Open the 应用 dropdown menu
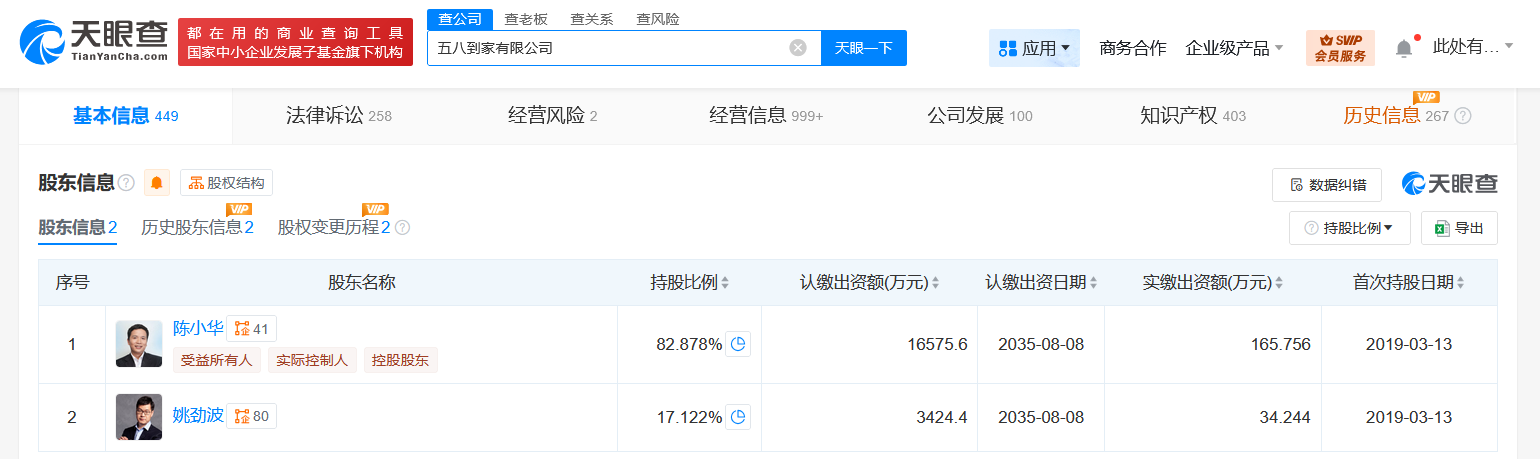 1034,48
